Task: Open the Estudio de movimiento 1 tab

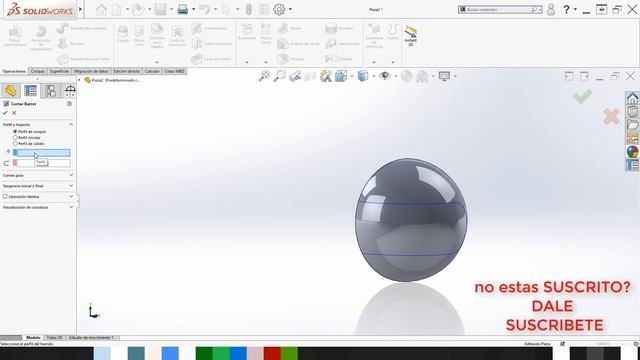Action: point(91,338)
